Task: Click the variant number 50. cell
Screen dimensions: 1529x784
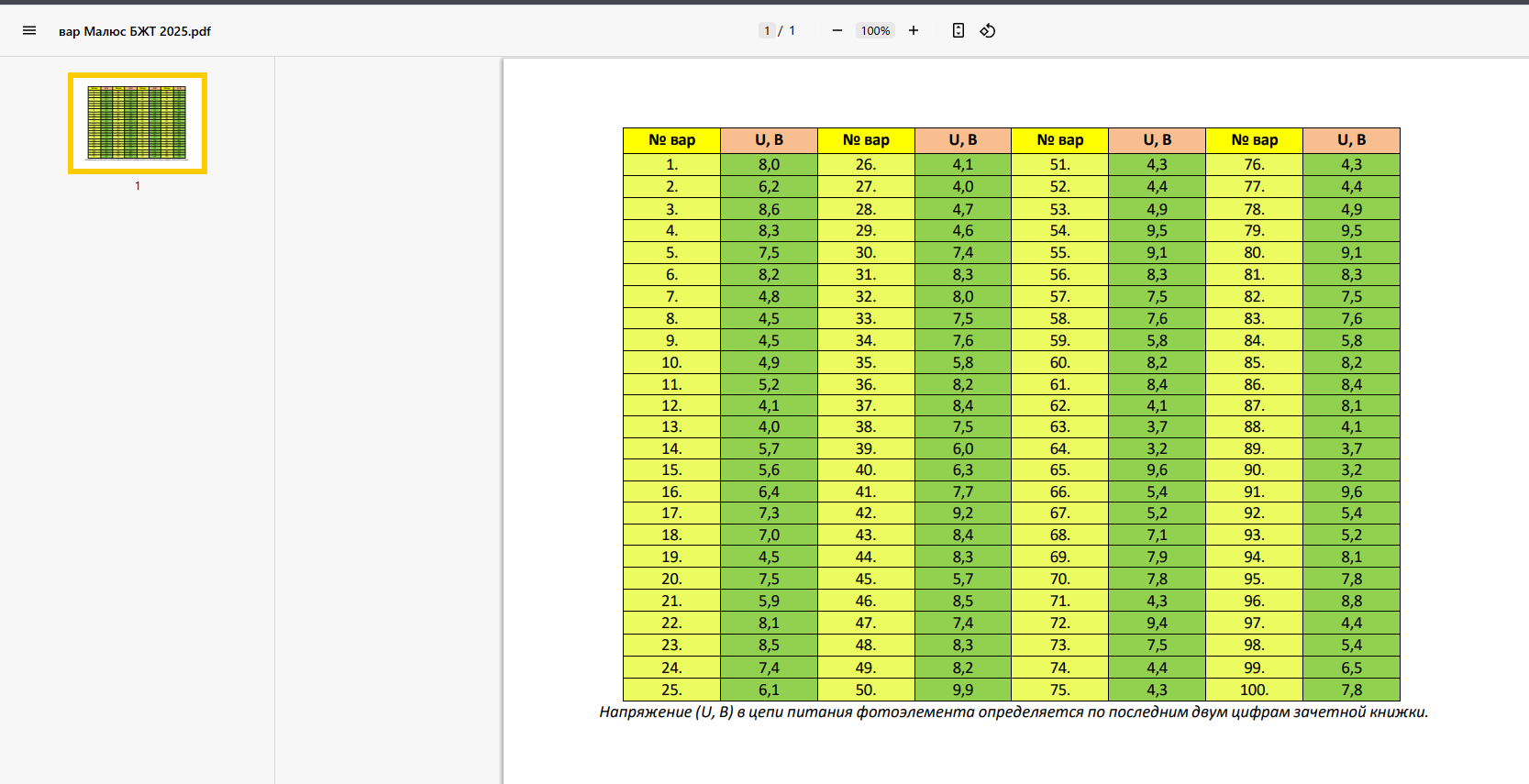Action: point(865,690)
